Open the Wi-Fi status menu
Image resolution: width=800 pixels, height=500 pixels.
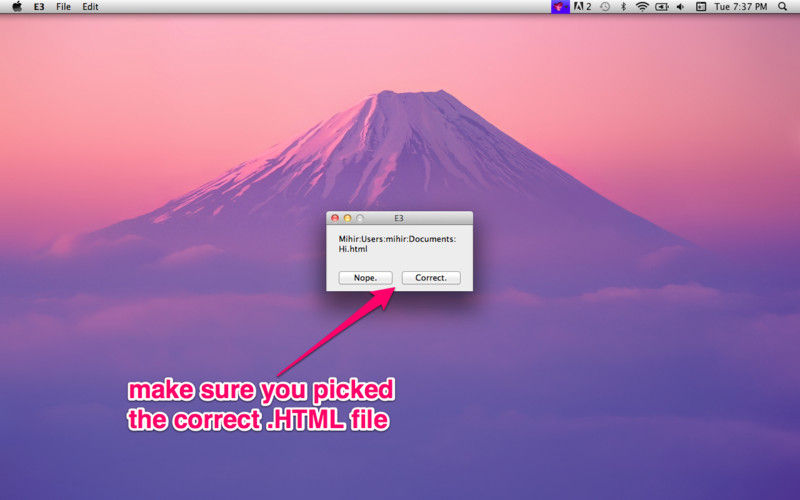(x=642, y=7)
